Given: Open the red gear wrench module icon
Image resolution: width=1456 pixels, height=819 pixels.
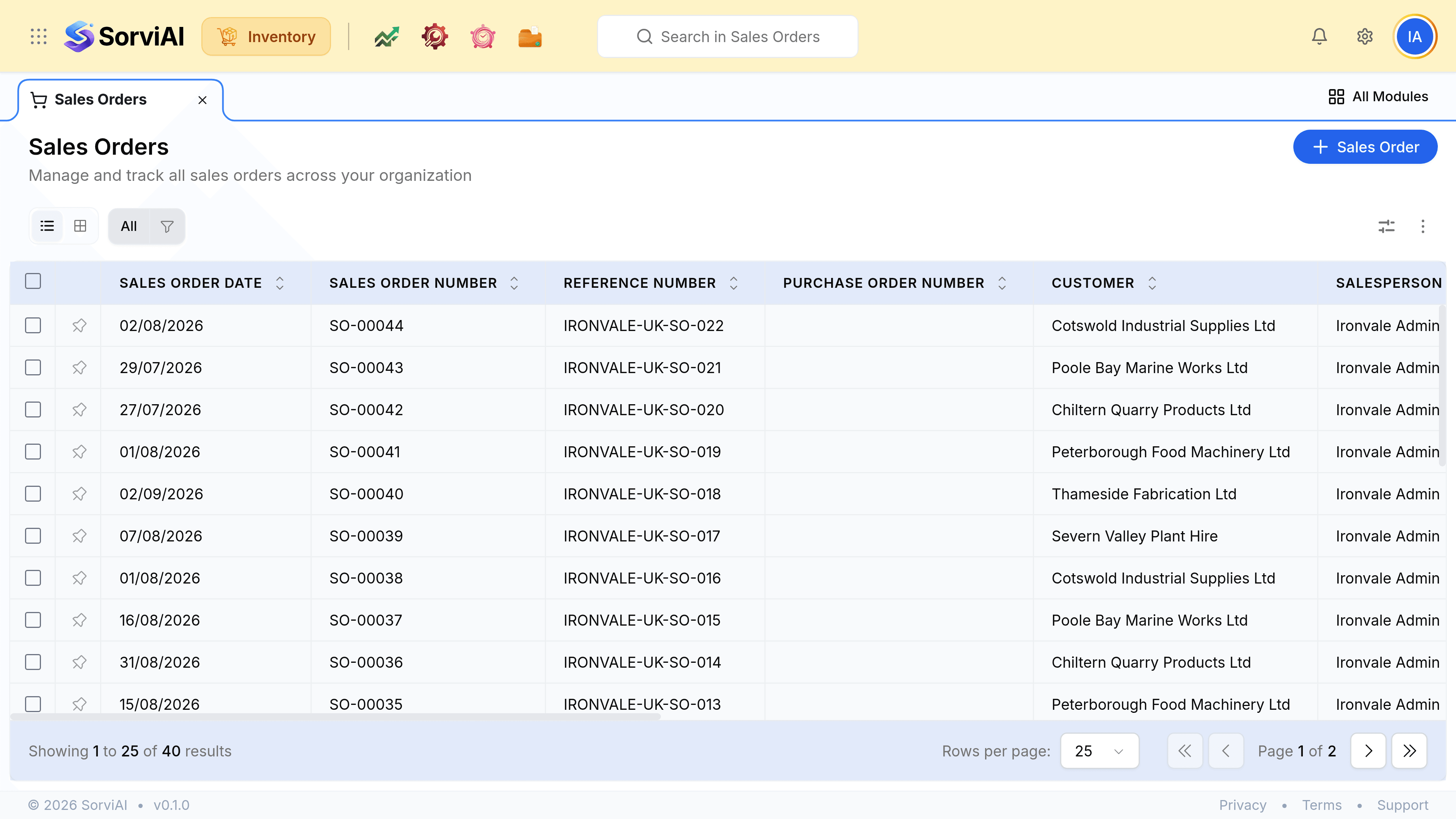Looking at the screenshot, I should (x=435, y=37).
